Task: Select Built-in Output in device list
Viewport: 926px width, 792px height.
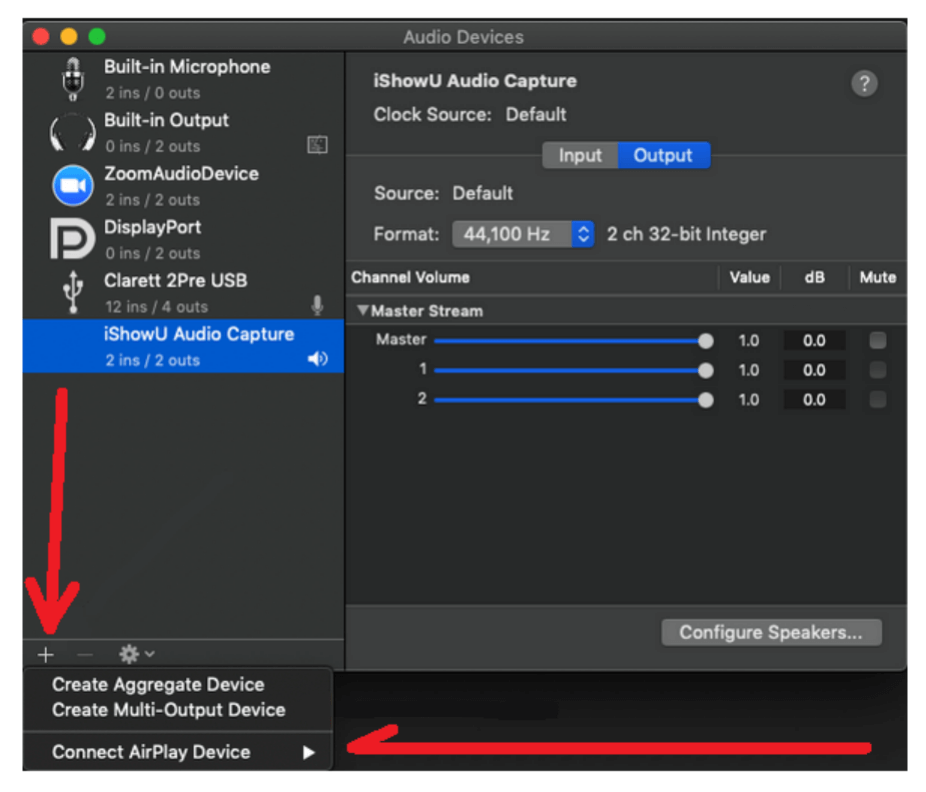Action: [x=183, y=133]
